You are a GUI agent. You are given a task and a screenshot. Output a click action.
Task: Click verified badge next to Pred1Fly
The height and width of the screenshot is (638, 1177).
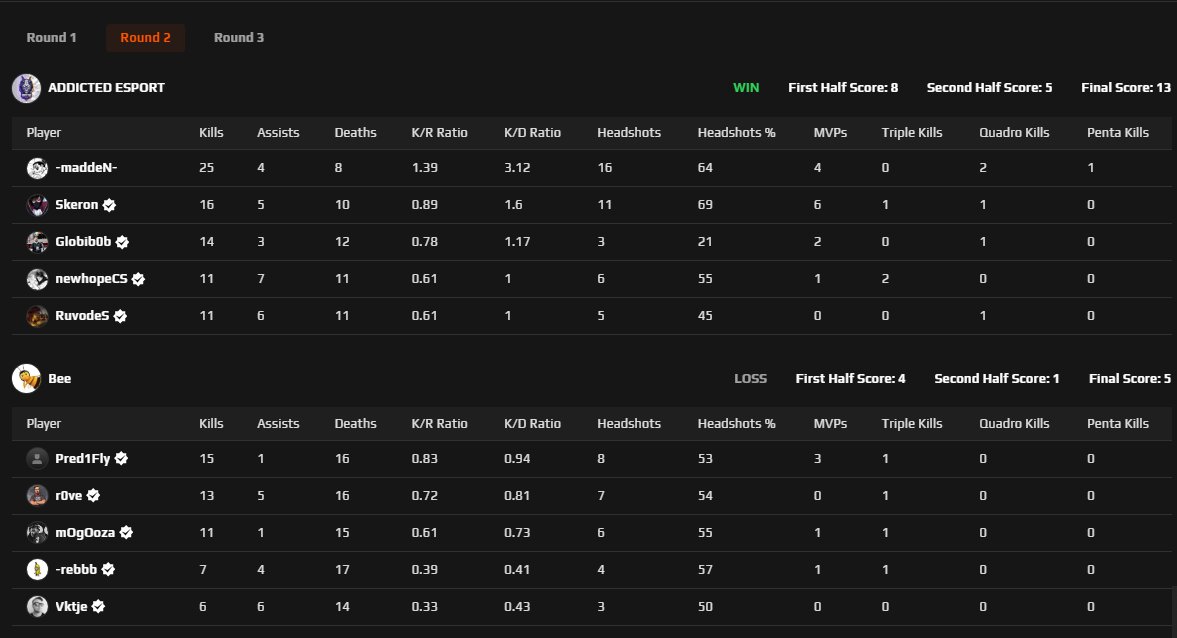point(121,459)
